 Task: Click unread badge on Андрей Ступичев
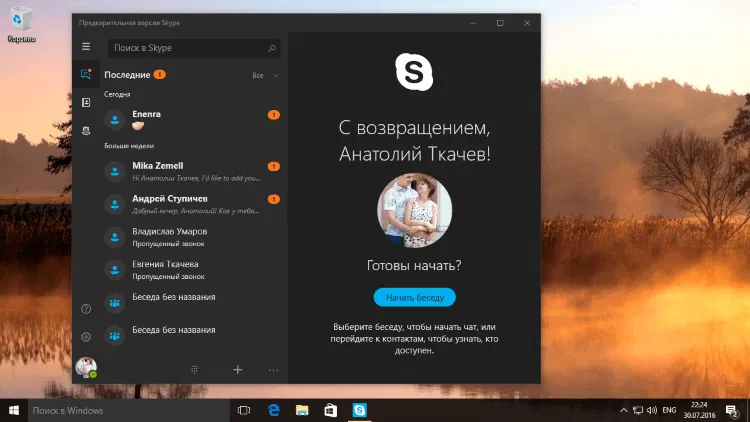274,199
